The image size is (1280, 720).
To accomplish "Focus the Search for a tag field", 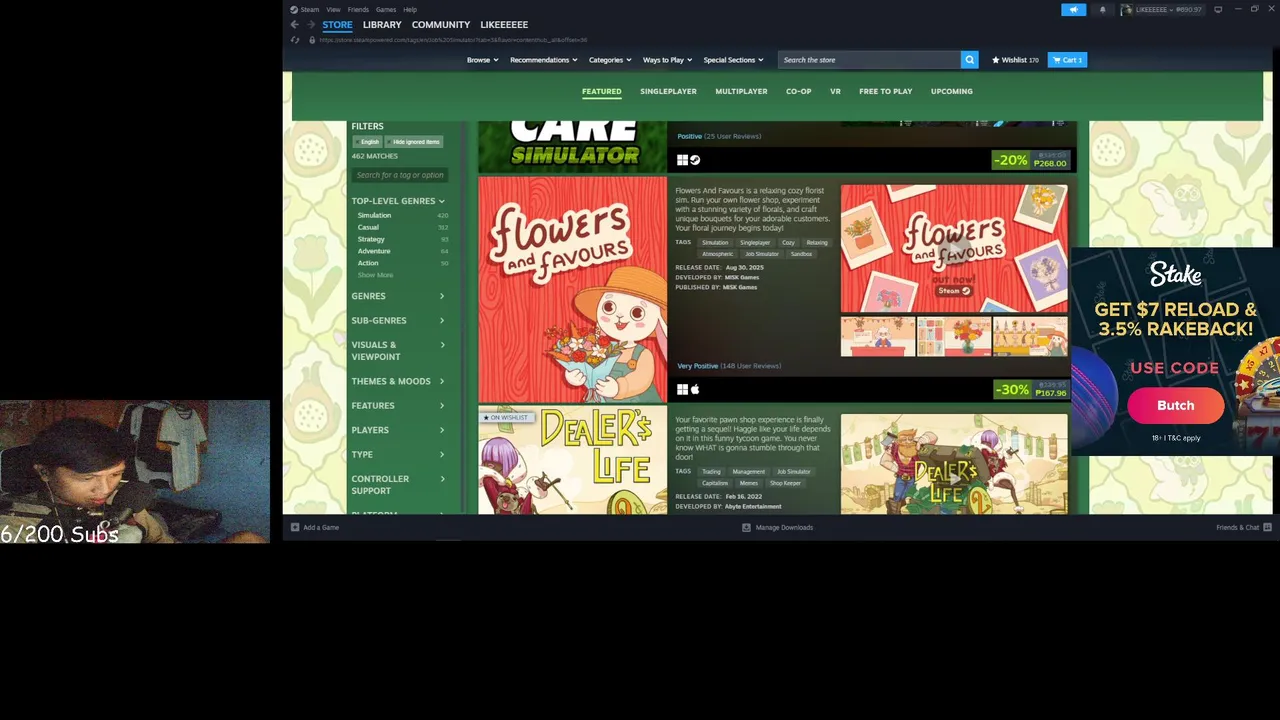I will pyautogui.click(x=399, y=175).
